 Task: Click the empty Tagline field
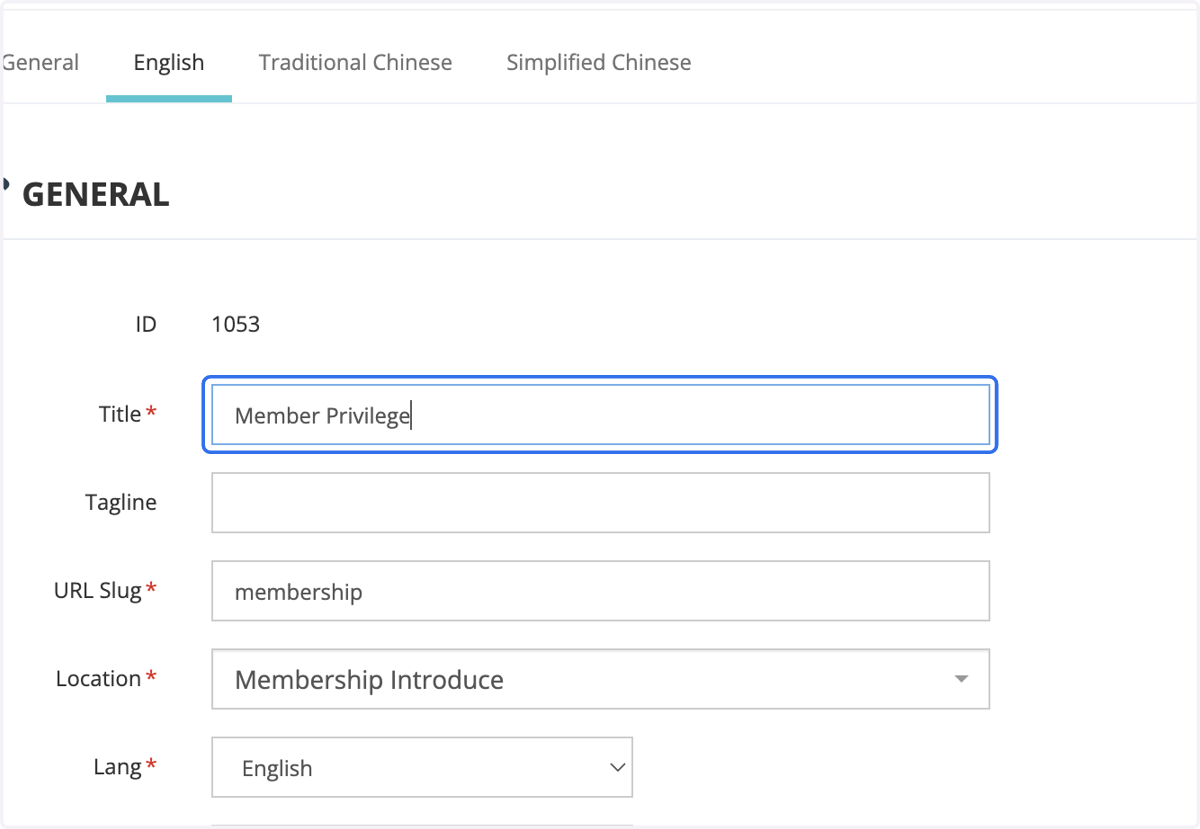click(x=600, y=502)
